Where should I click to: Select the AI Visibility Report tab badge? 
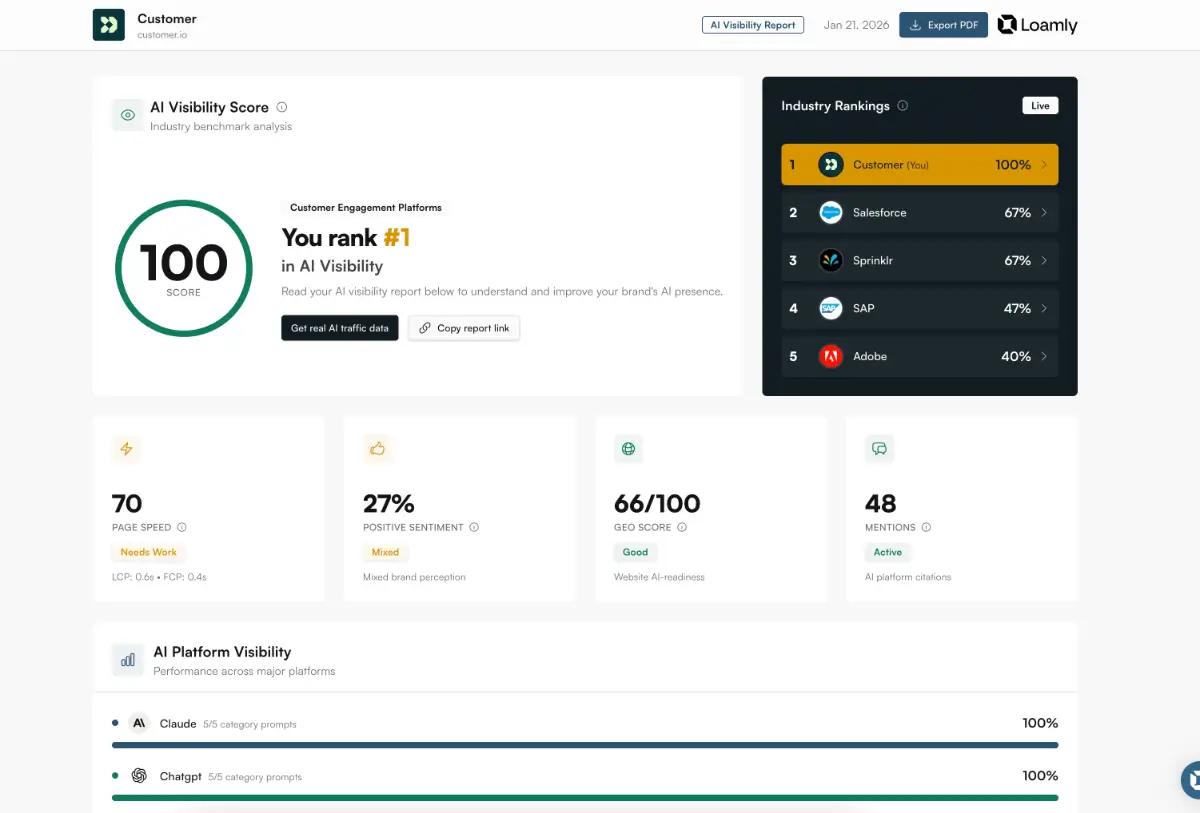(x=753, y=25)
